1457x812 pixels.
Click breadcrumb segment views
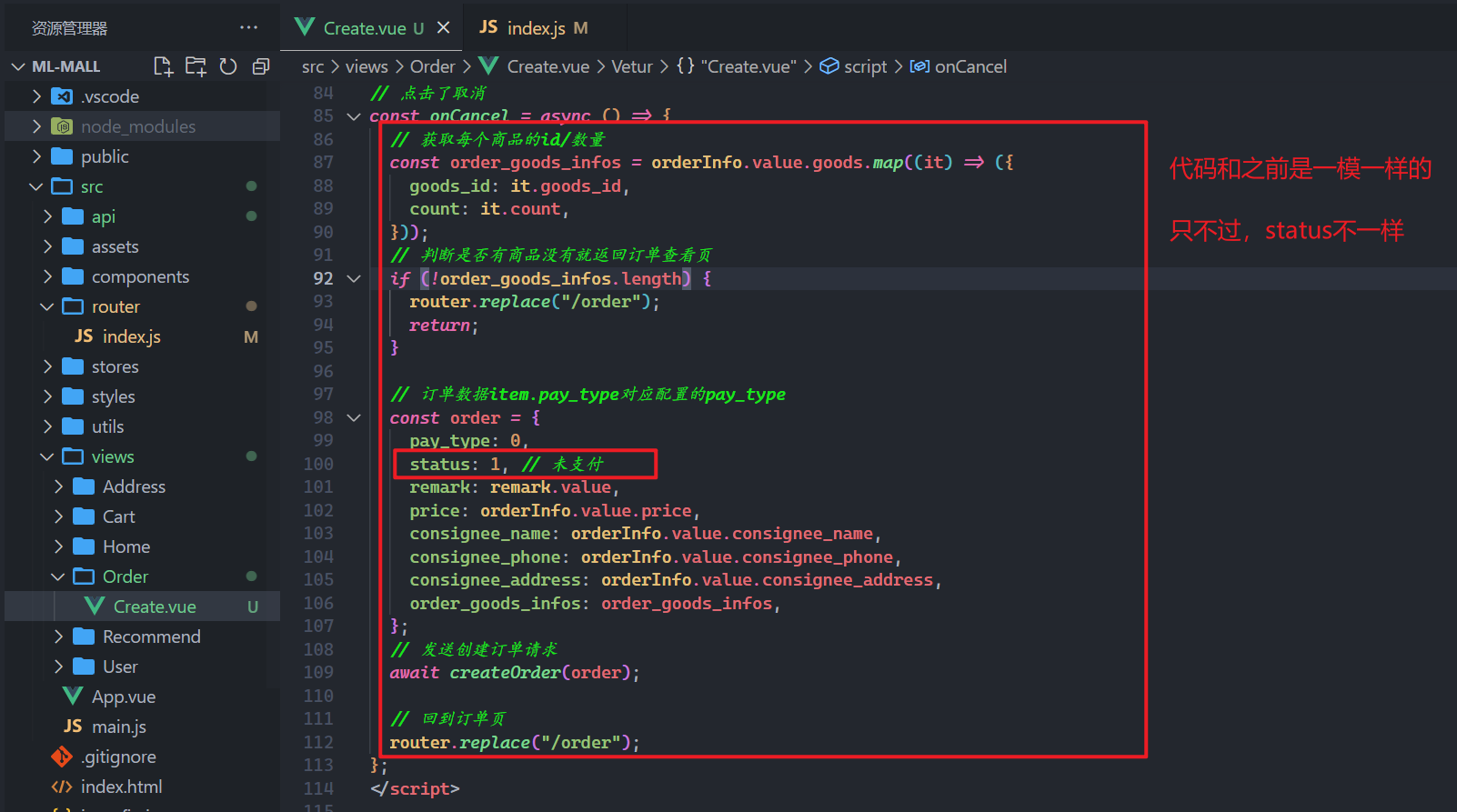(367, 66)
